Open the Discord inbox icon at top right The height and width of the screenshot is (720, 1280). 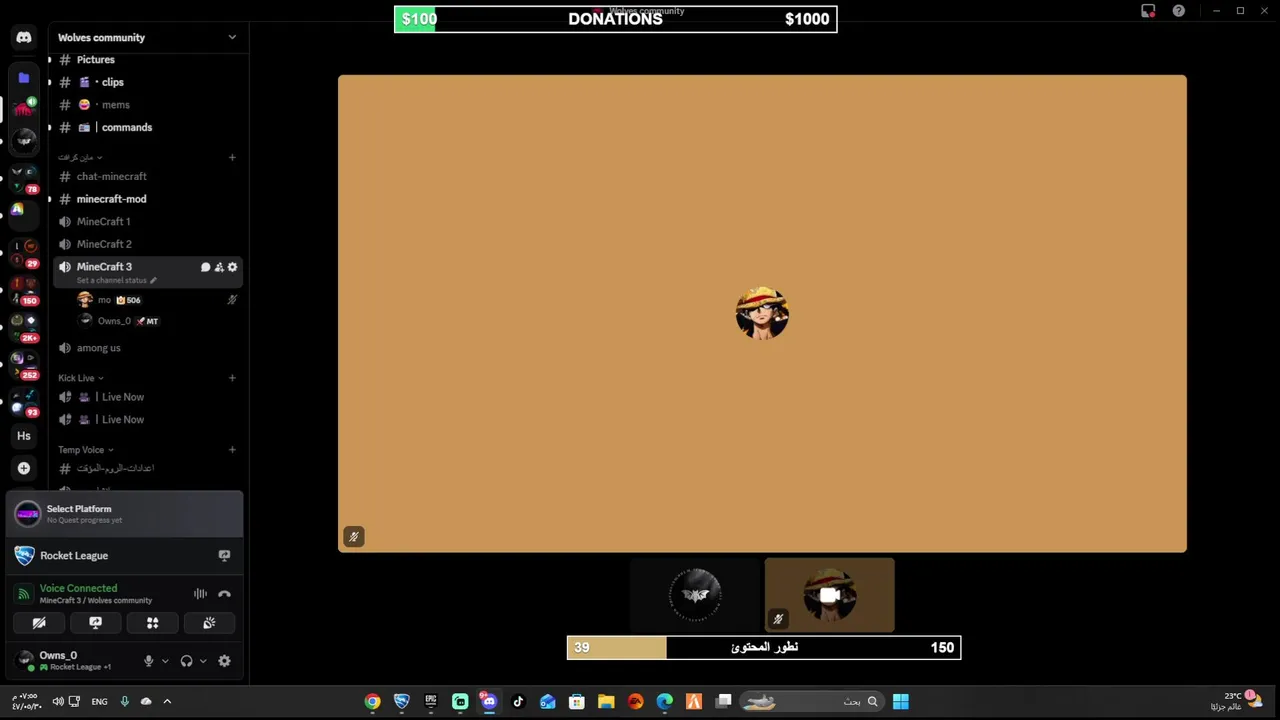[x=1148, y=11]
